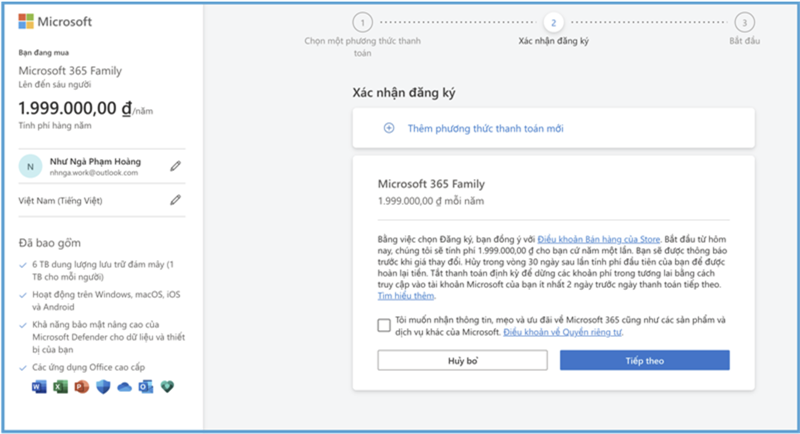Edit account Như Ngà Phạm Hoàng pencil icon
The height and width of the screenshot is (434, 800).
[x=176, y=166]
